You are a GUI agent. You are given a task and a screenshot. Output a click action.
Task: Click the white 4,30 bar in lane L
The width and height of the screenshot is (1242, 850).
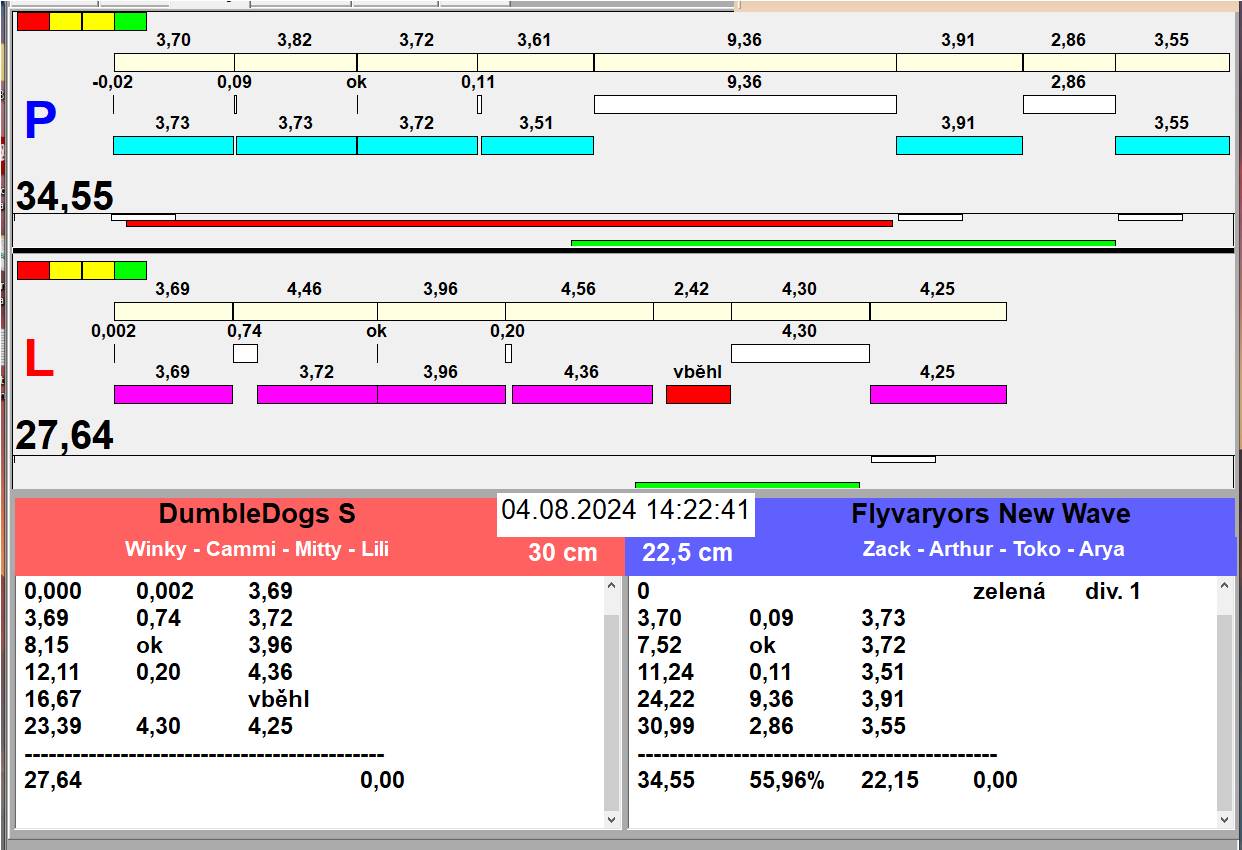tap(800, 353)
